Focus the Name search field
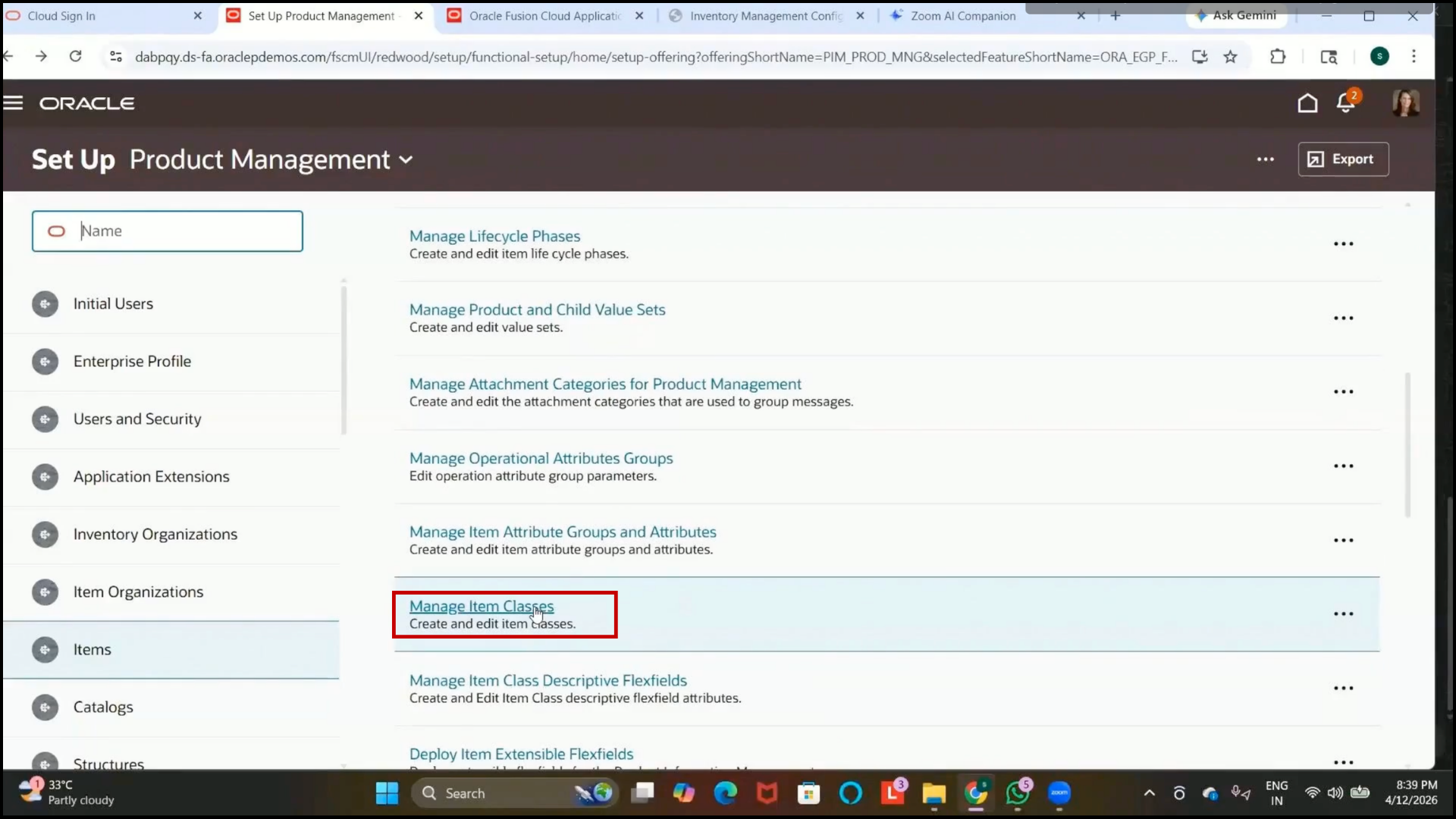The width and height of the screenshot is (1456, 819). [x=168, y=231]
